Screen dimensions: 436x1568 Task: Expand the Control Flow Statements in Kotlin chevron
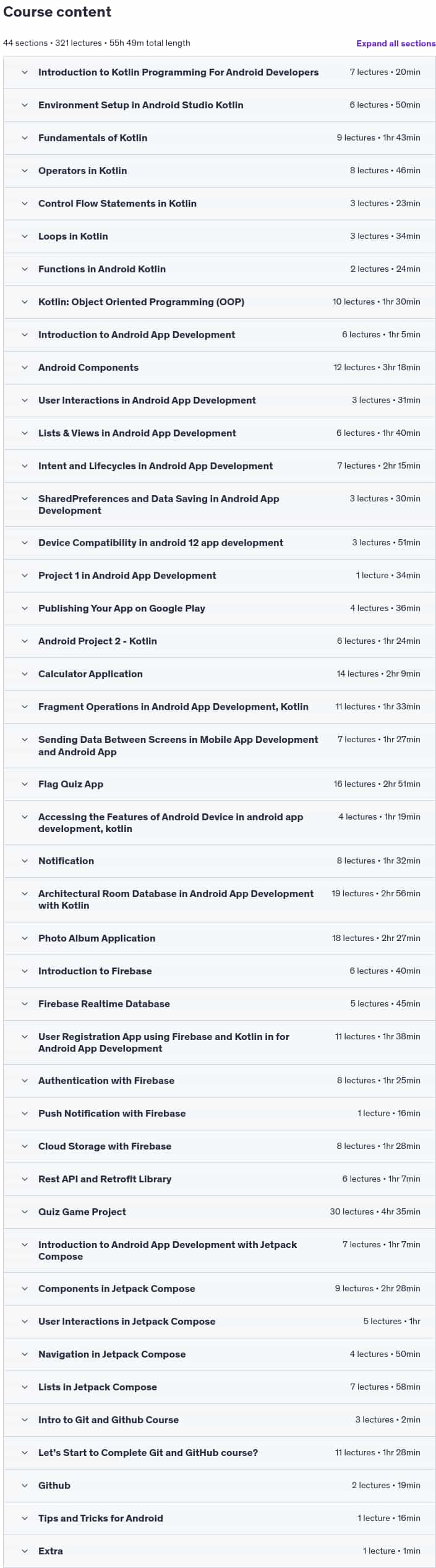(x=25, y=204)
